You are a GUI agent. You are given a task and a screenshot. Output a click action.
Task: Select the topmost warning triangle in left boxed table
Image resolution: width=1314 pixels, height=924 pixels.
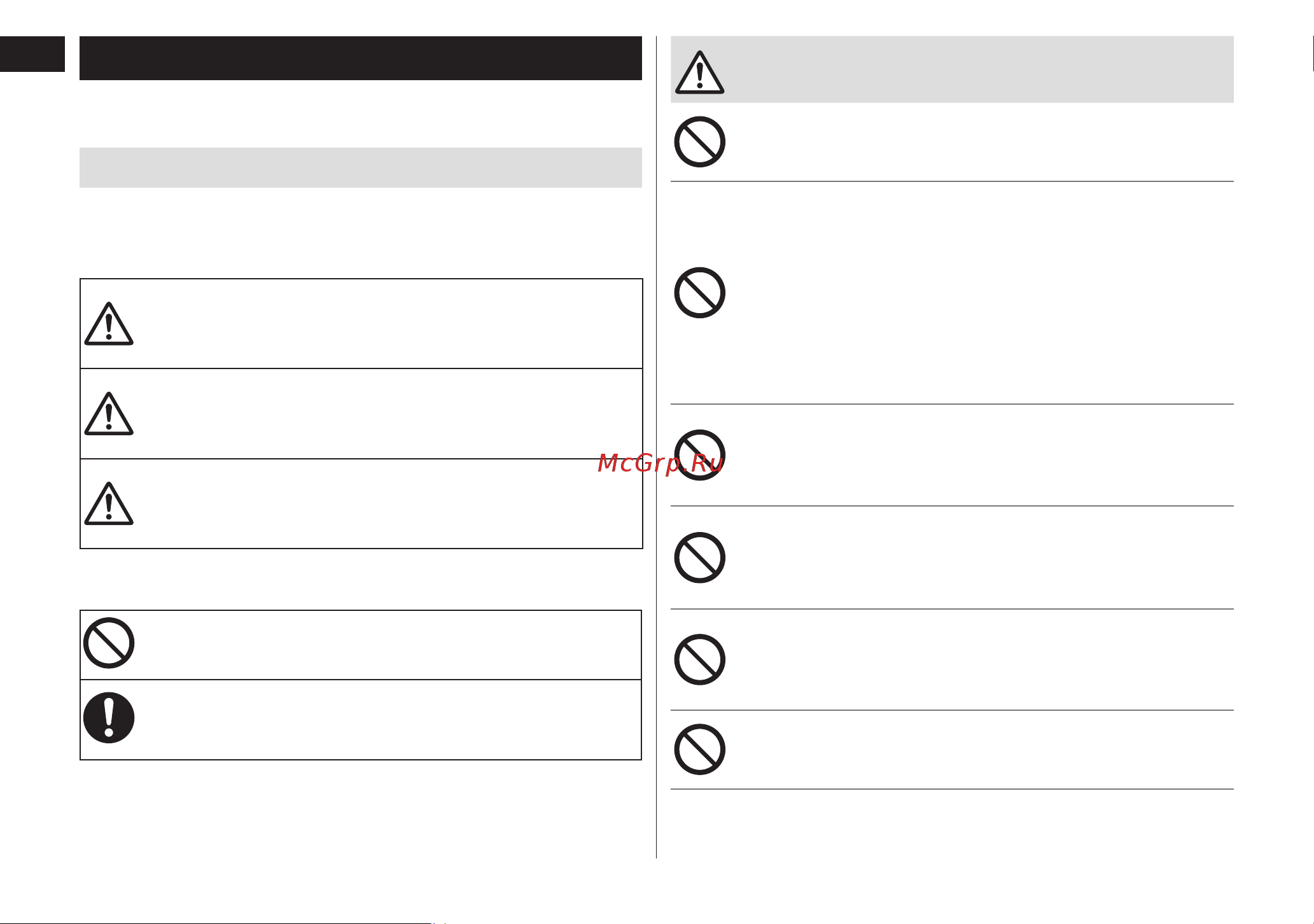[x=109, y=323]
